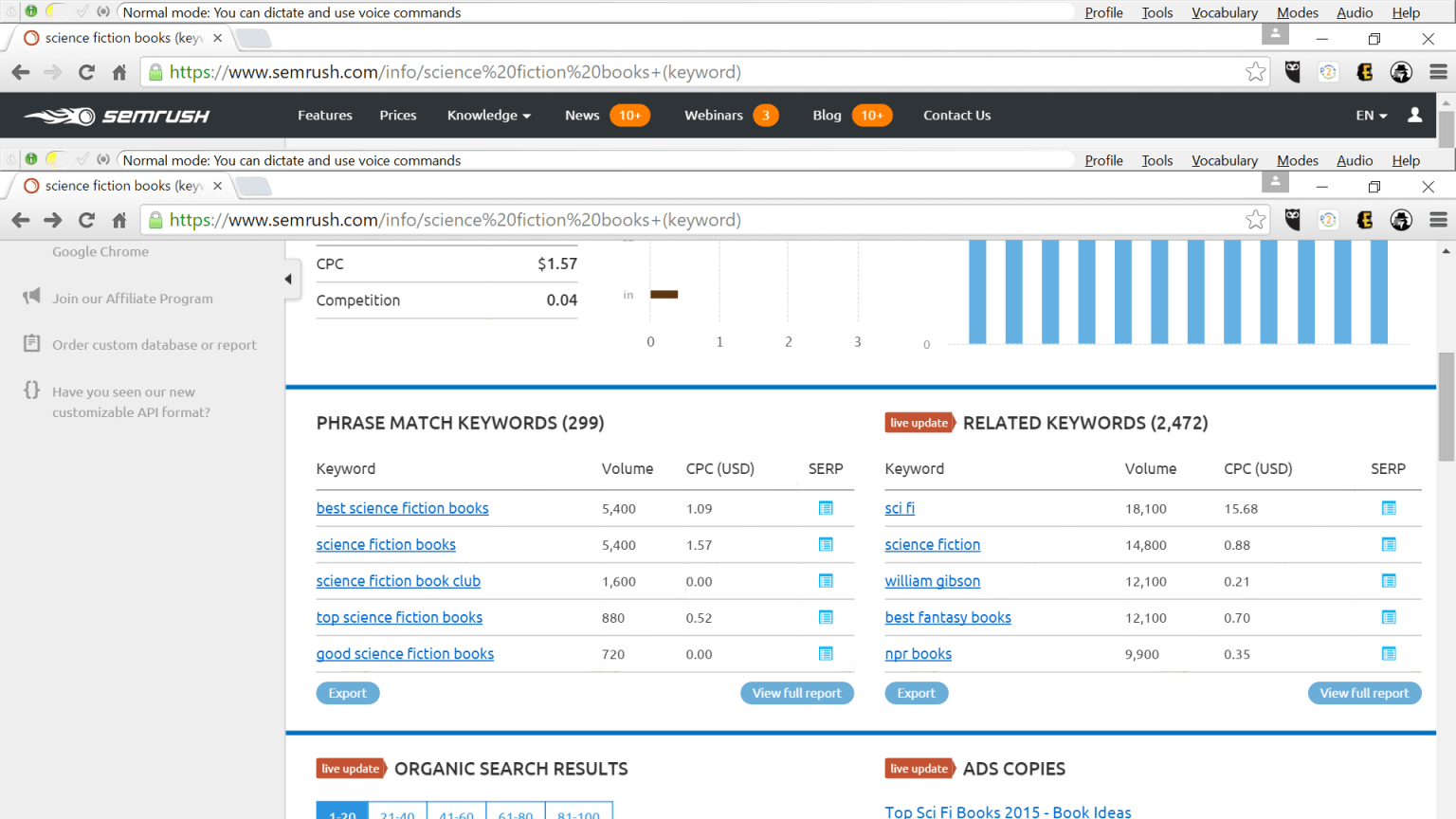Image resolution: width=1456 pixels, height=819 pixels.
Task: Select the 21-40 organic results tab
Action: point(397,811)
